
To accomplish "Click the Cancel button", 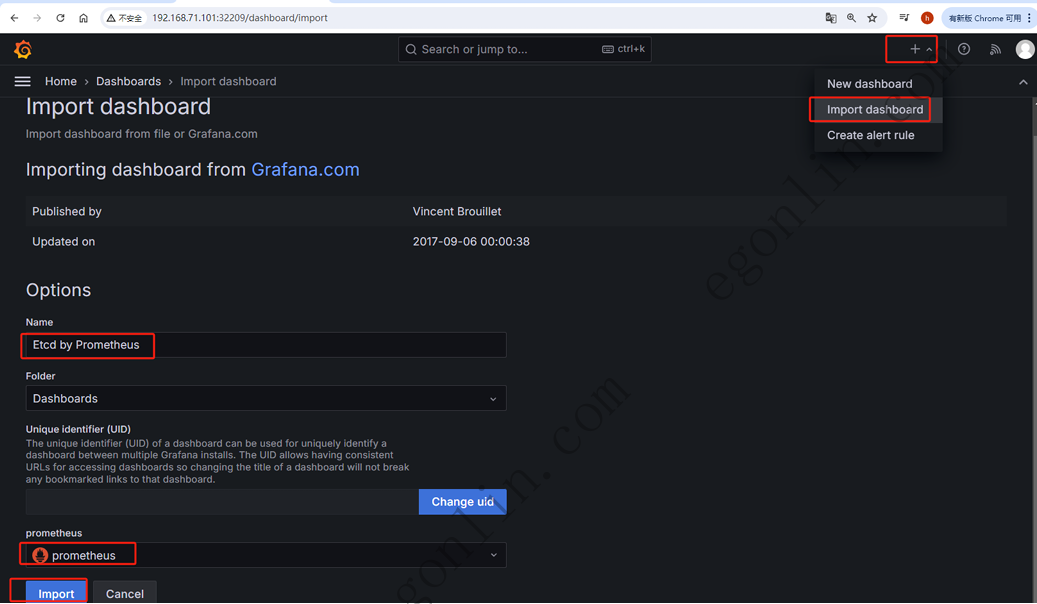I will coord(125,593).
